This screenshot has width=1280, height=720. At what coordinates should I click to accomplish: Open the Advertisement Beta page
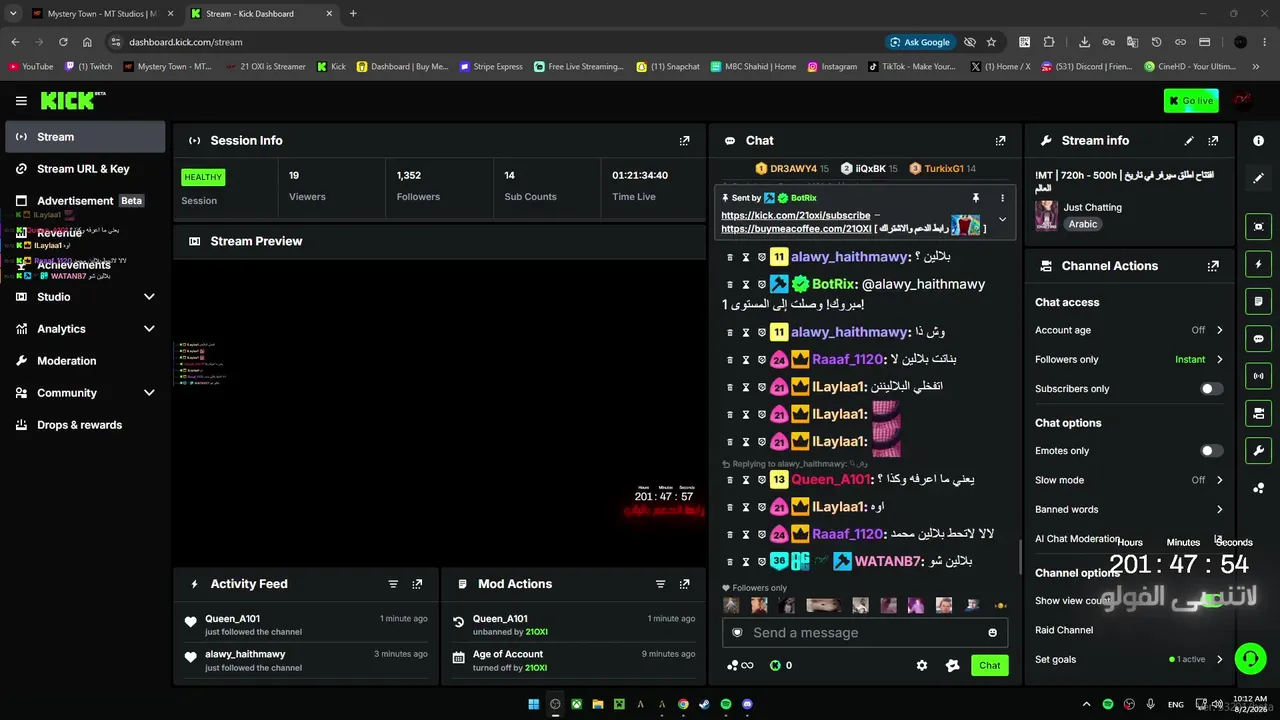[85, 201]
